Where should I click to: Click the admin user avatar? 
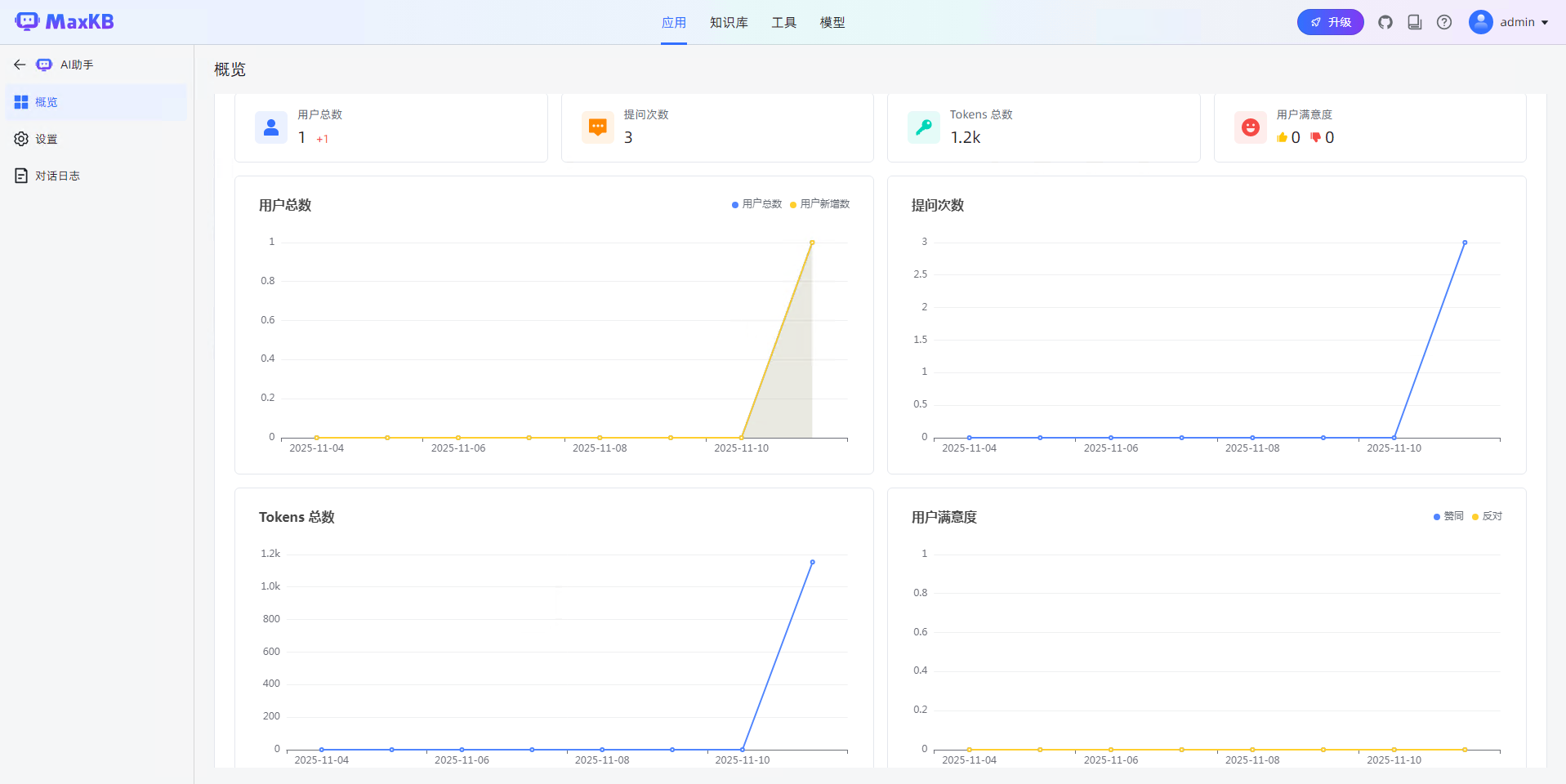coord(1480,22)
